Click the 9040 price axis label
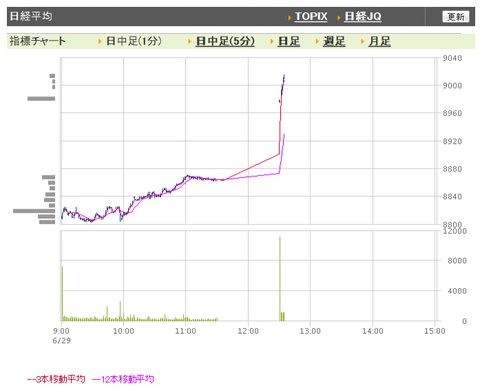The width and height of the screenshot is (480, 388). pyautogui.click(x=452, y=58)
